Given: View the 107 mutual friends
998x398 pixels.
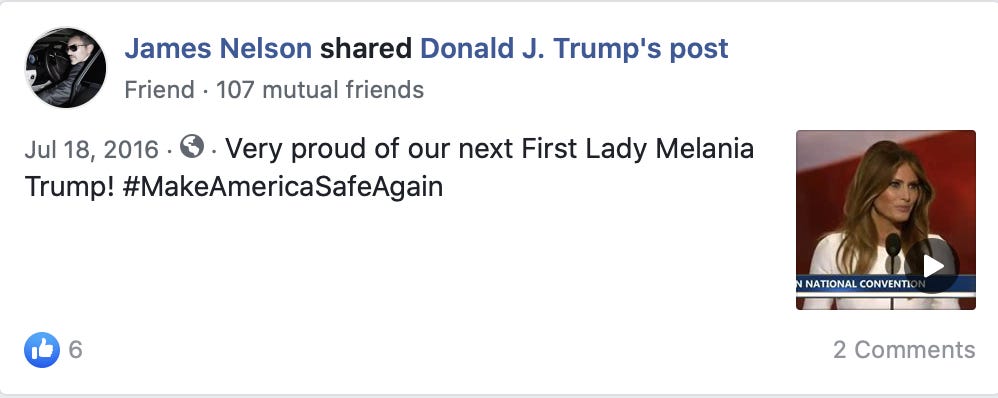Looking at the screenshot, I should (x=320, y=90).
